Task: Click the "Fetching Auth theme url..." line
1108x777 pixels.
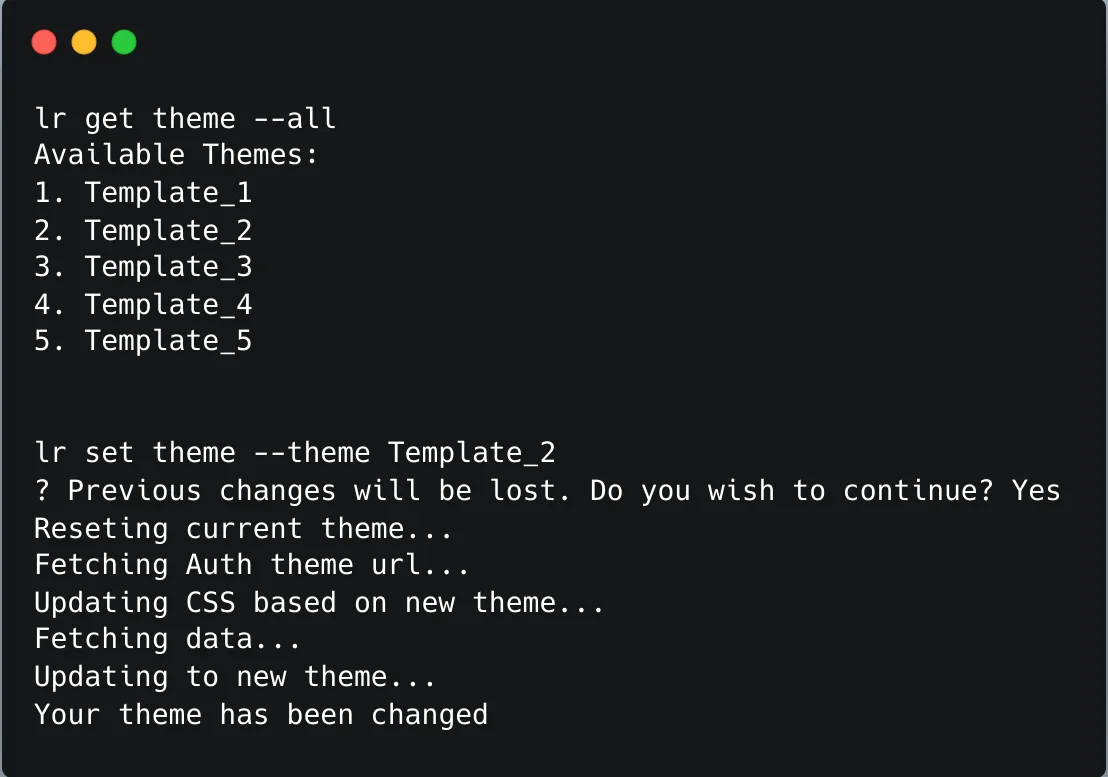Action: point(252,565)
